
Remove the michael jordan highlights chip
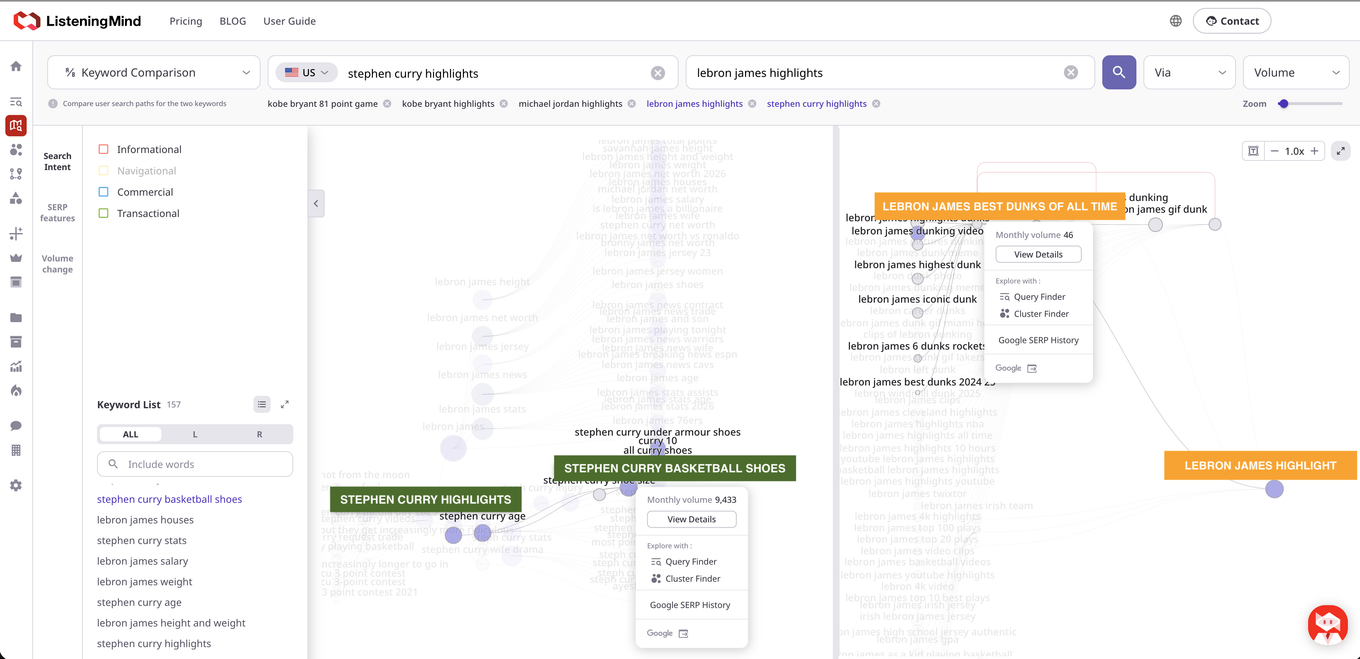click(632, 104)
